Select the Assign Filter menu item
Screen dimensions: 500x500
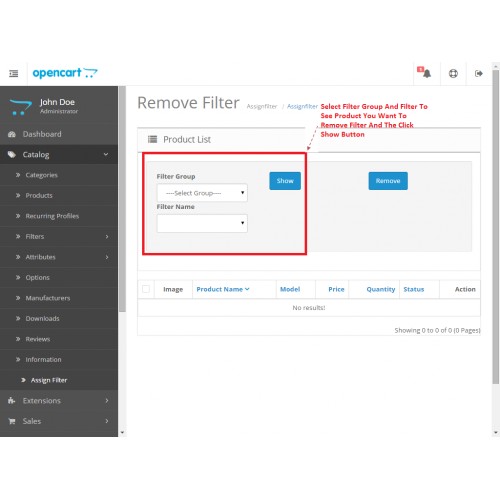pos(49,380)
